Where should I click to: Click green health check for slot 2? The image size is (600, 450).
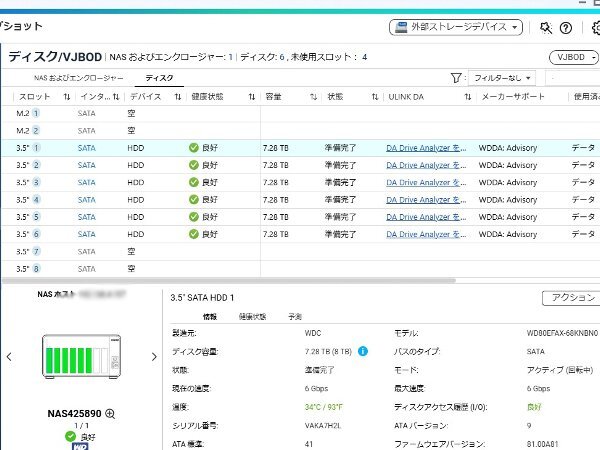click(194, 165)
